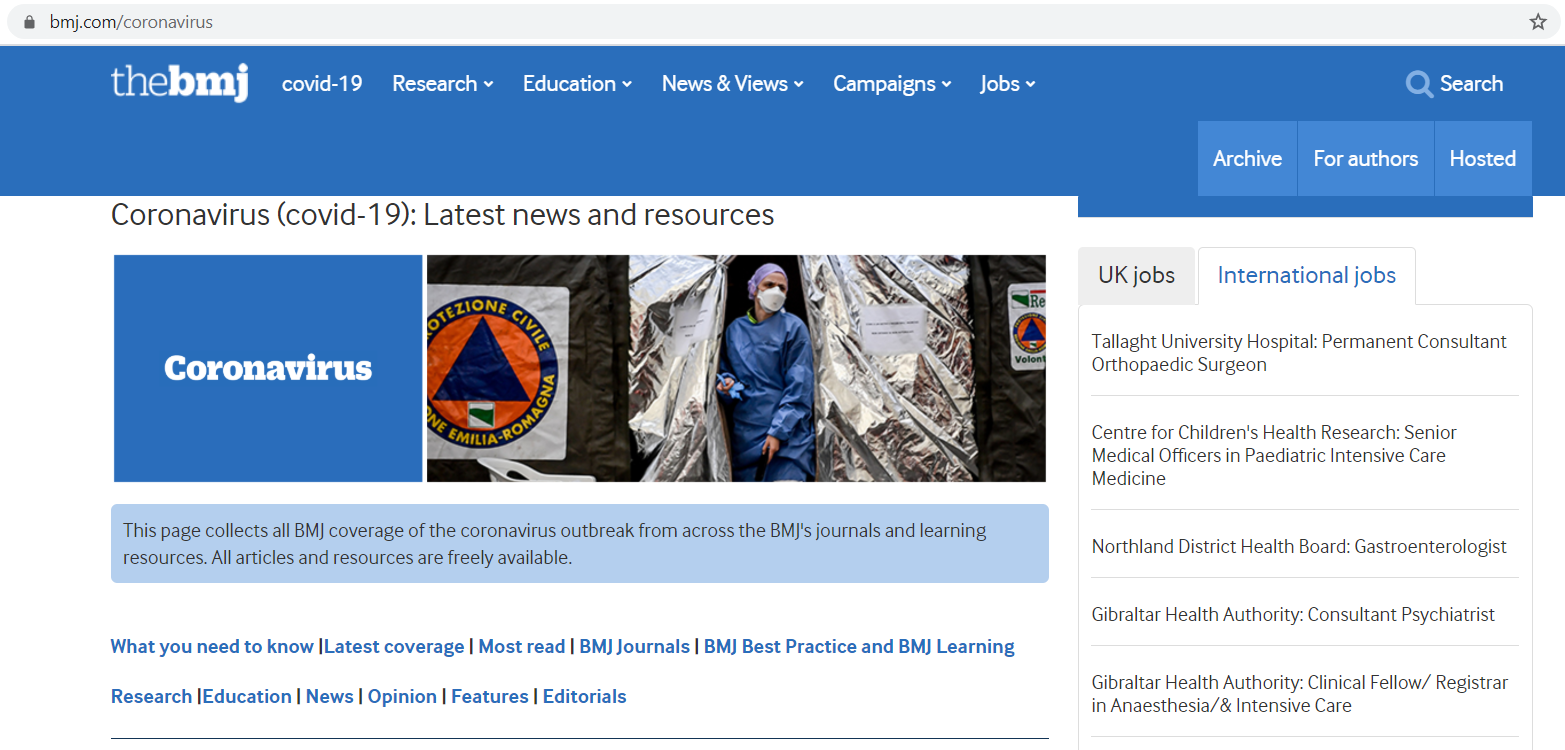The height and width of the screenshot is (750, 1565).
Task: Open Northland District Health Board Gastroenterologist job
Action: (x=1299, y=547)
